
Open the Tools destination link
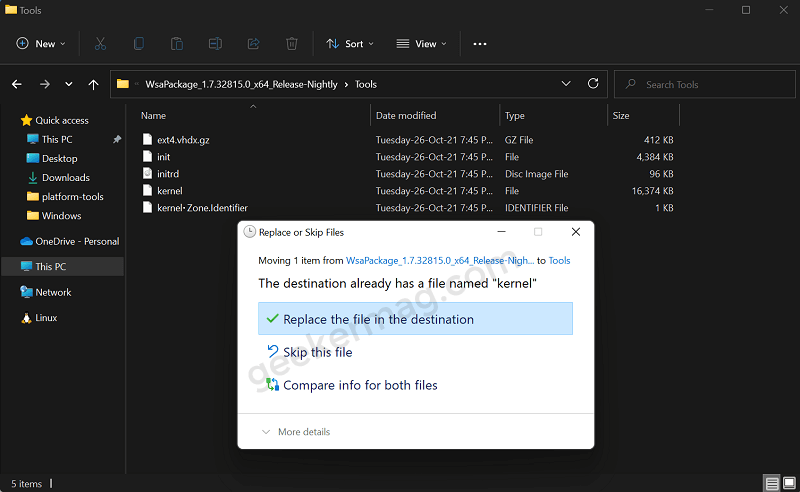559,260
